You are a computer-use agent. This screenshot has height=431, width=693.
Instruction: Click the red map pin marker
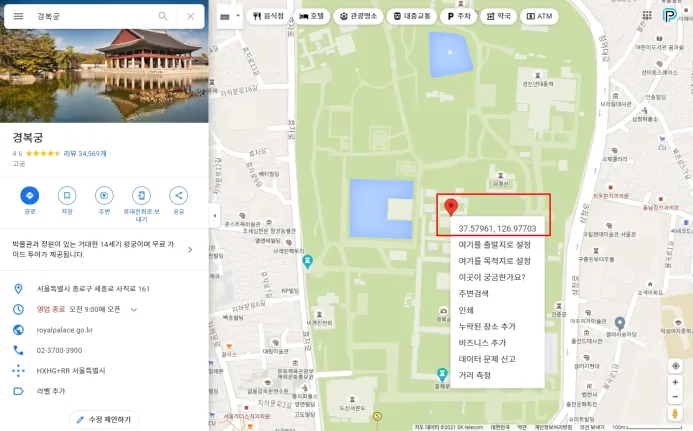tap(450, 207)
